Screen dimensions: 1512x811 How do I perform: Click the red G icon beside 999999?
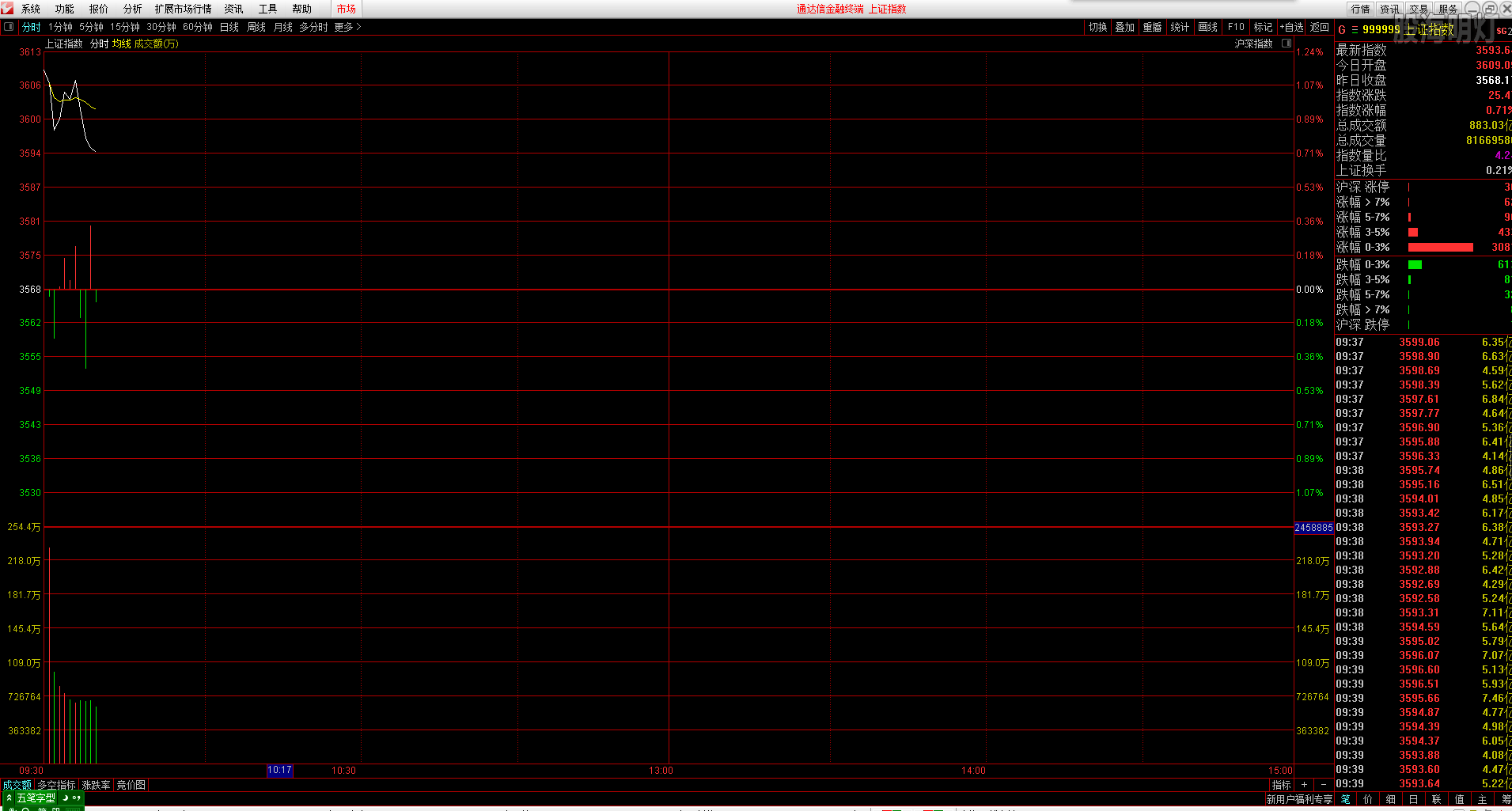pyautogui.click(x=1342, y=29)
